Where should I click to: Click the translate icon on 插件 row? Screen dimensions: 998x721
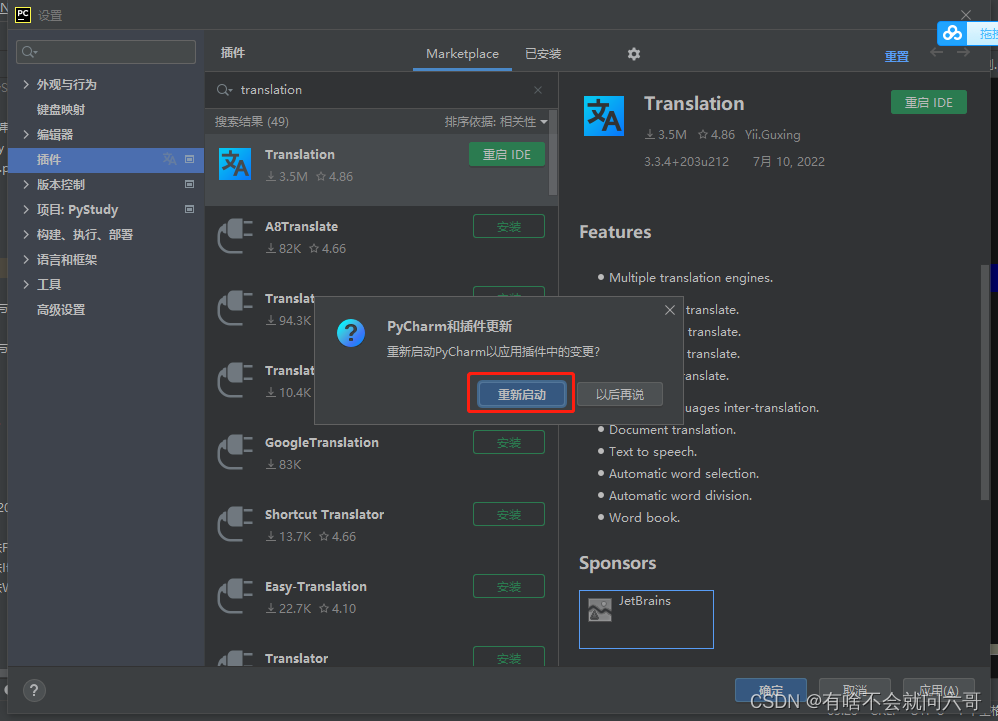169,158
